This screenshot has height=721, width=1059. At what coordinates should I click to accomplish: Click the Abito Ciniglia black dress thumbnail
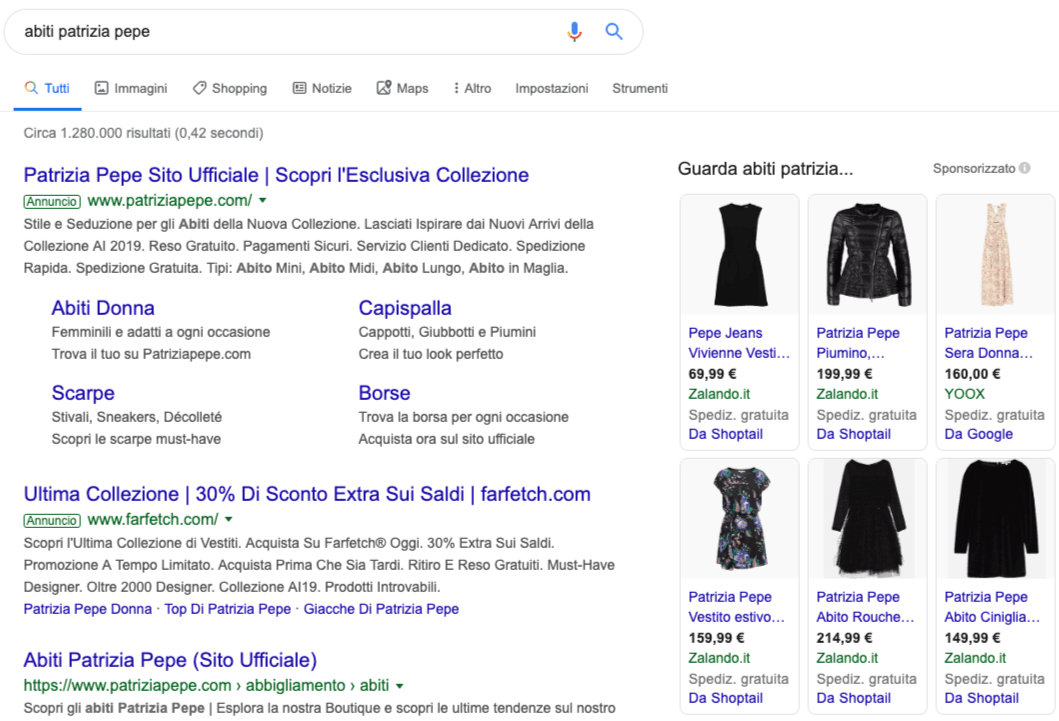click(x=996, y=519)
